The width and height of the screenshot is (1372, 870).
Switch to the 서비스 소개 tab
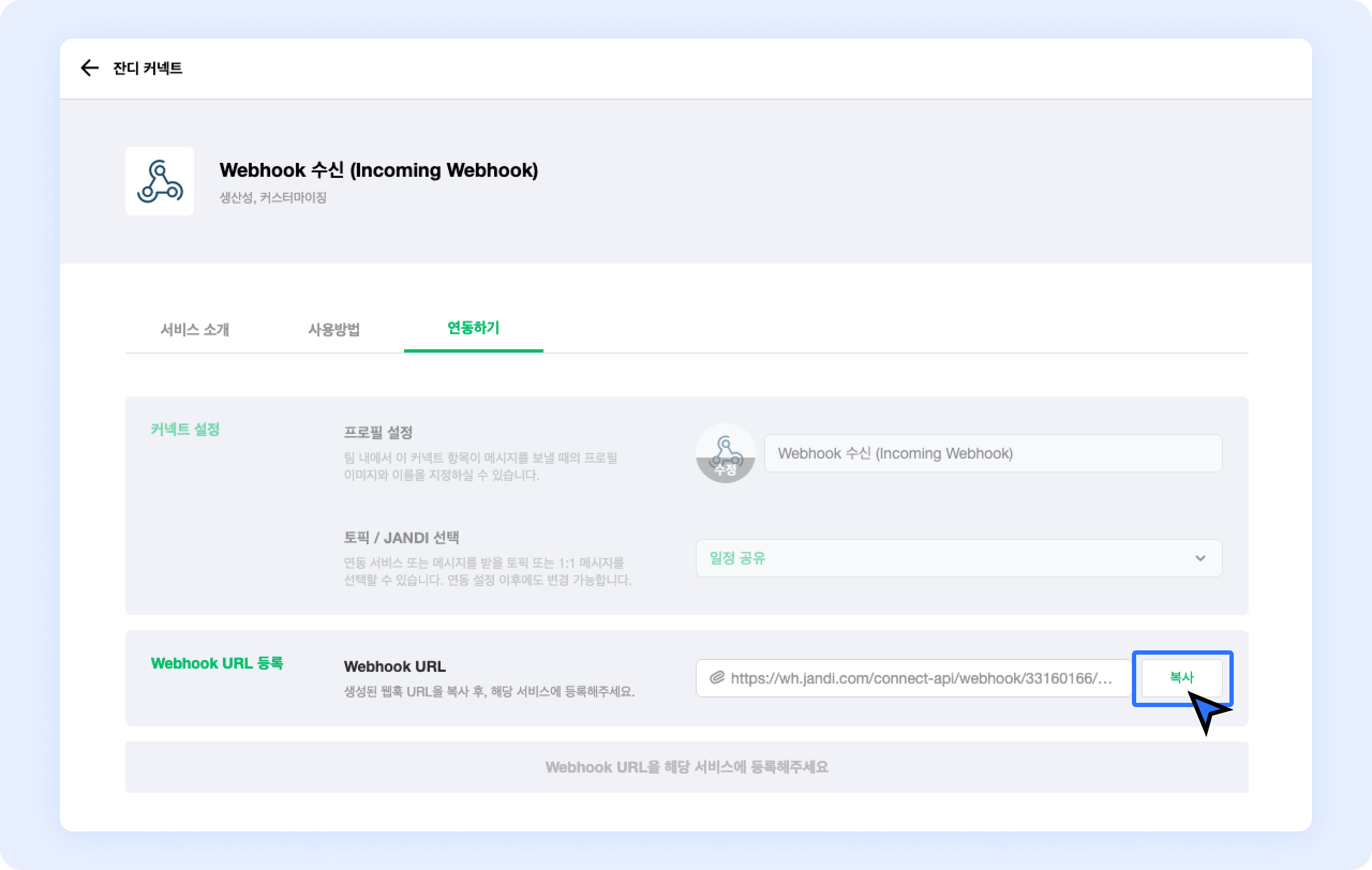point(195,329)
